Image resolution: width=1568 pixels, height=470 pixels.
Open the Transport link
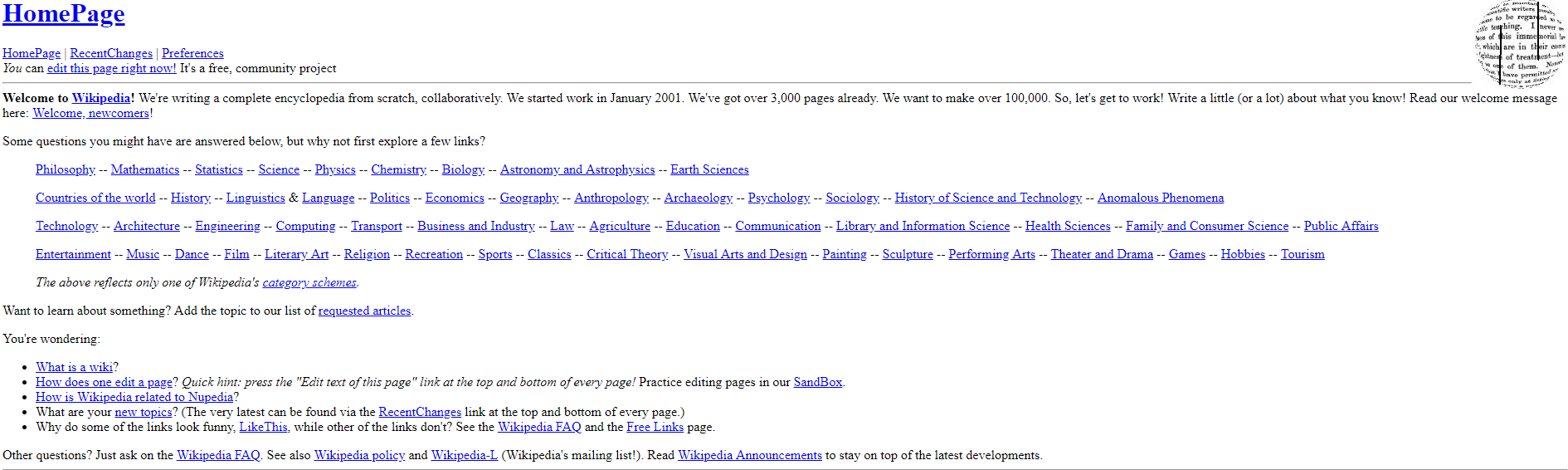(x=377, y=226)
